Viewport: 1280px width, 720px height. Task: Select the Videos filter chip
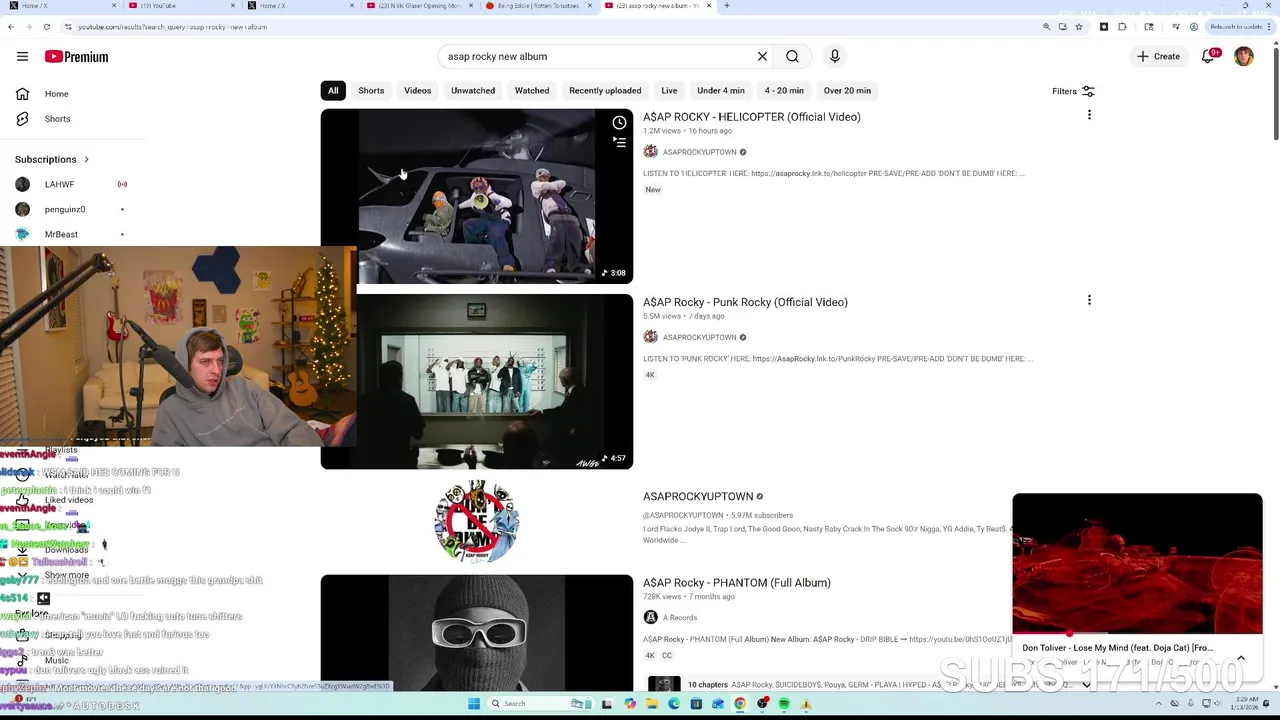pyautogui.click(x=418, y=91)
